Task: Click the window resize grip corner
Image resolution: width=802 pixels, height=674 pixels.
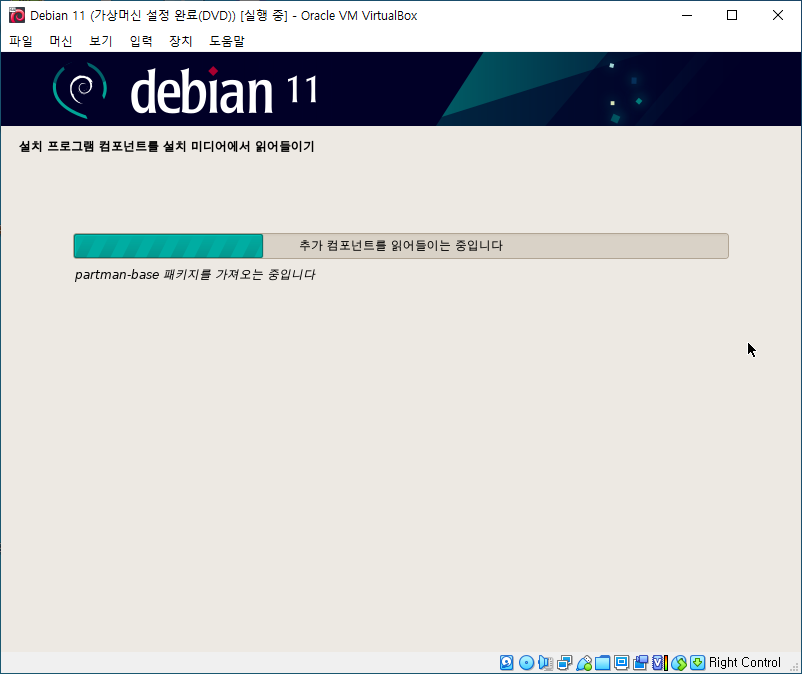Action: click(x=794, y=666)
